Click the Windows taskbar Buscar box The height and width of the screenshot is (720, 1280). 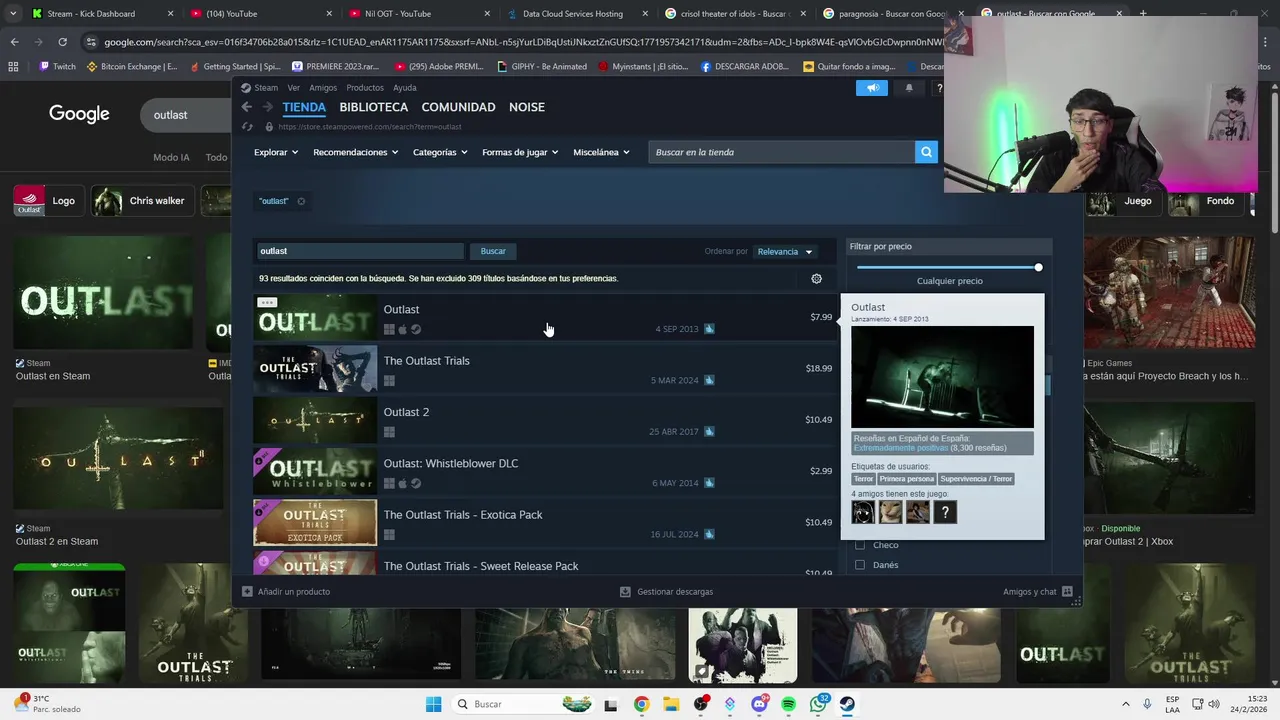[x=523, y=704]
